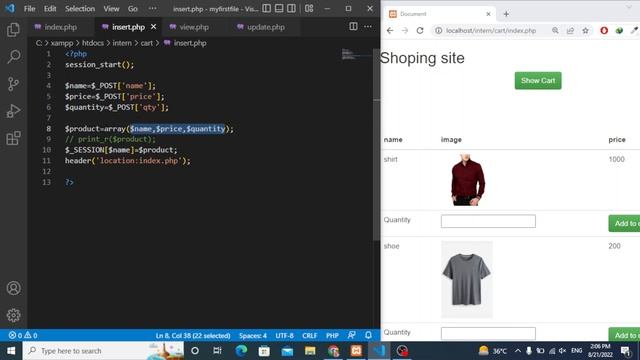Open the Source Control view
The width and height of the screenshot is (640, 360).
[x=13, y=84]
